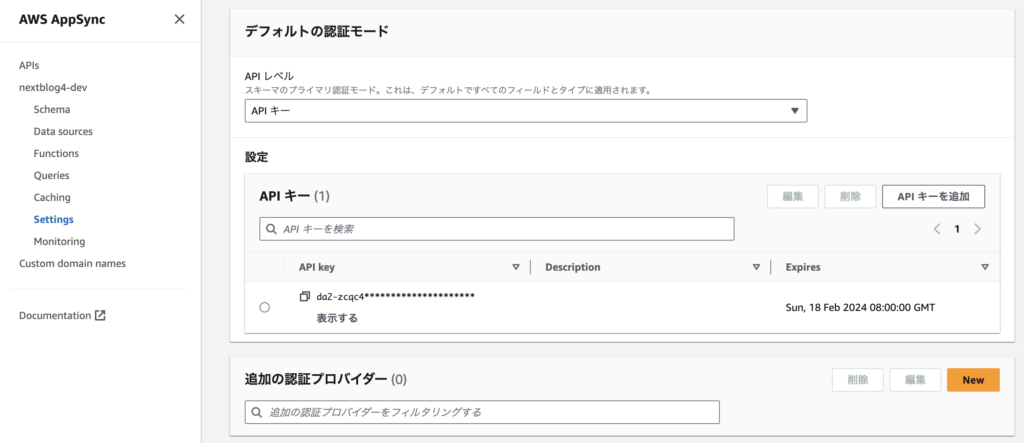Click the auth provider 削除 button
This screenshot has height=443, width=1024.
857,380
